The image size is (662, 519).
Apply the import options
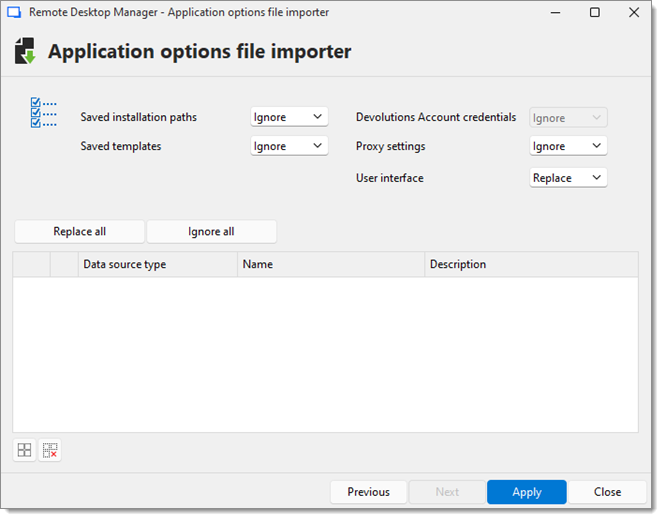(x=526, y=492)
